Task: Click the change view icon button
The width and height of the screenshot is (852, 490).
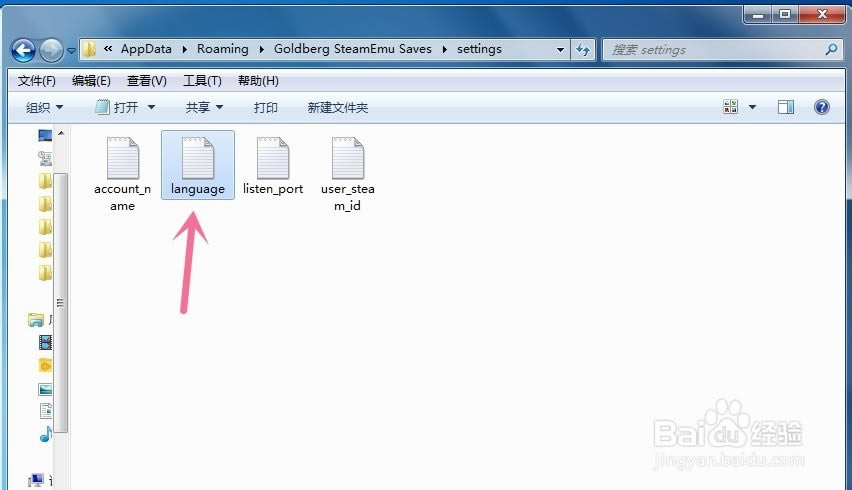Action: click(x=730, y=107)
